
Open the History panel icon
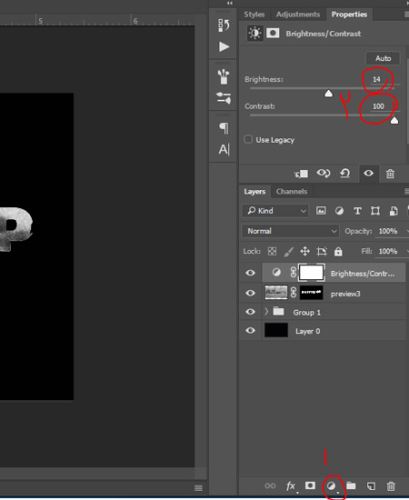pos(224,25)
